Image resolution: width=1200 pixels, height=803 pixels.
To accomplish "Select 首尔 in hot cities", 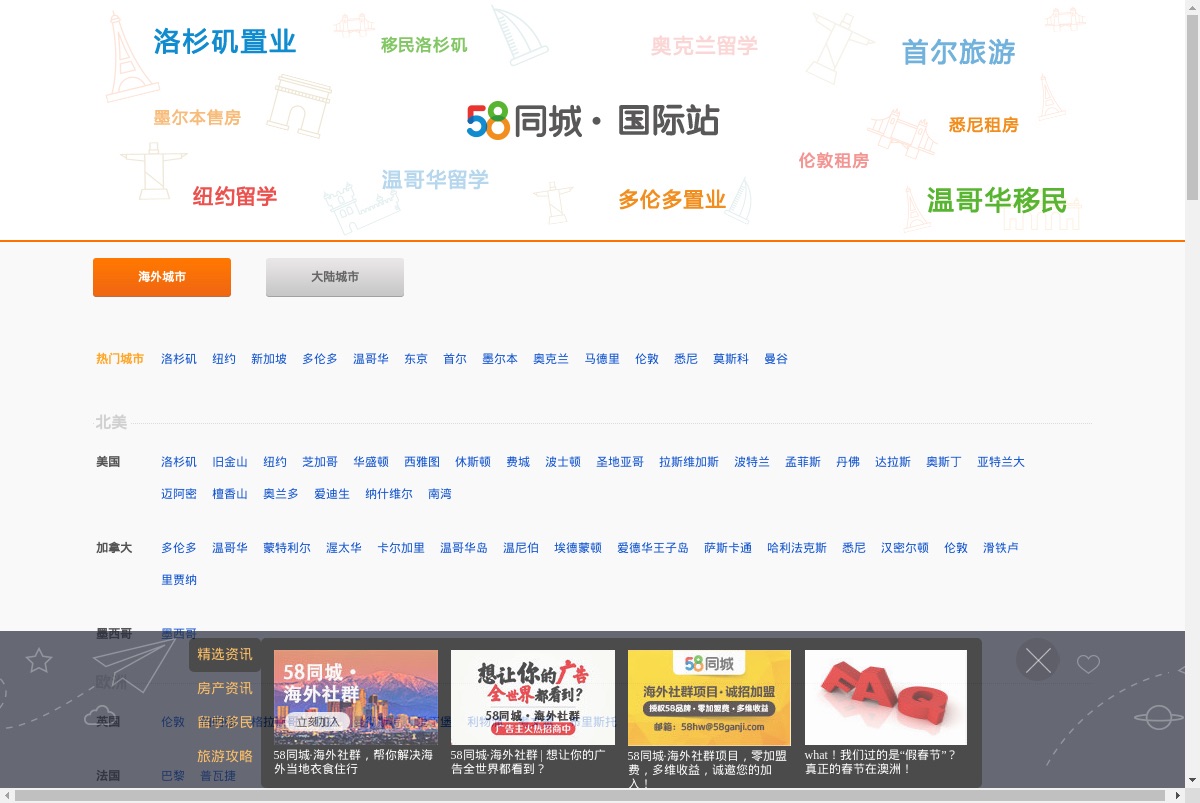I will (x=455, y=359).
